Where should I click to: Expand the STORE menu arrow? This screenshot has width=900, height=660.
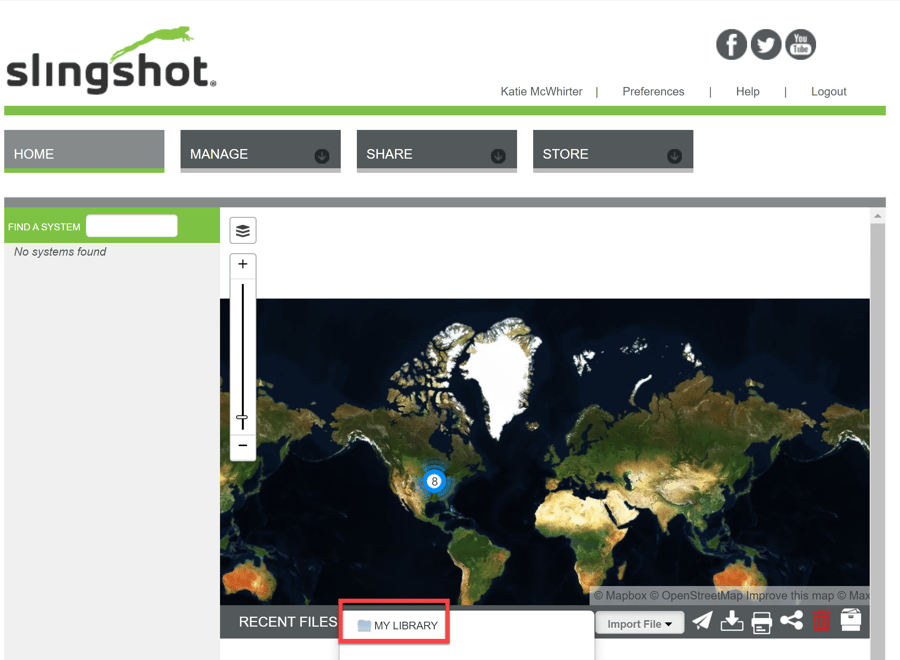pos(674,156)
